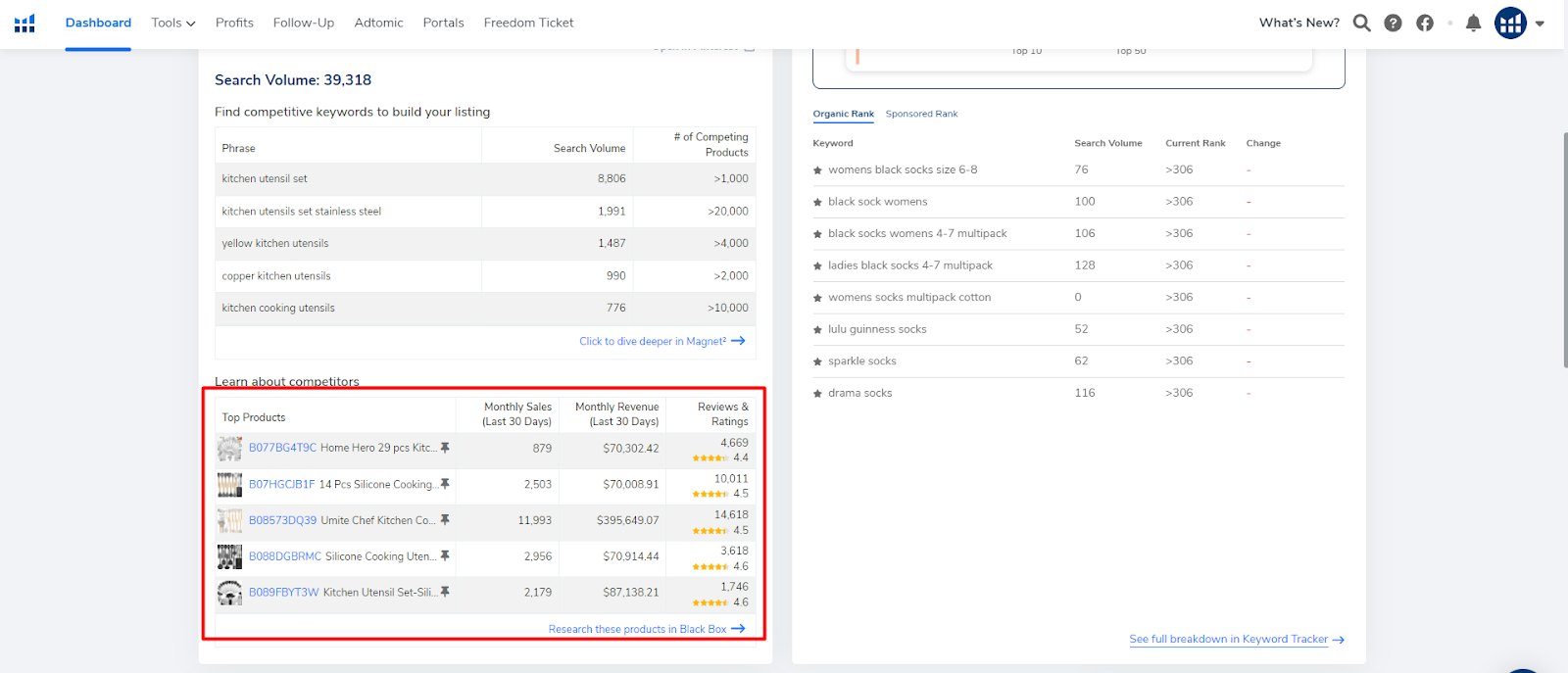The image size is (1568, 673).
Task: Select the copper kitchen utensils phrase
Action: click(276, 275)
